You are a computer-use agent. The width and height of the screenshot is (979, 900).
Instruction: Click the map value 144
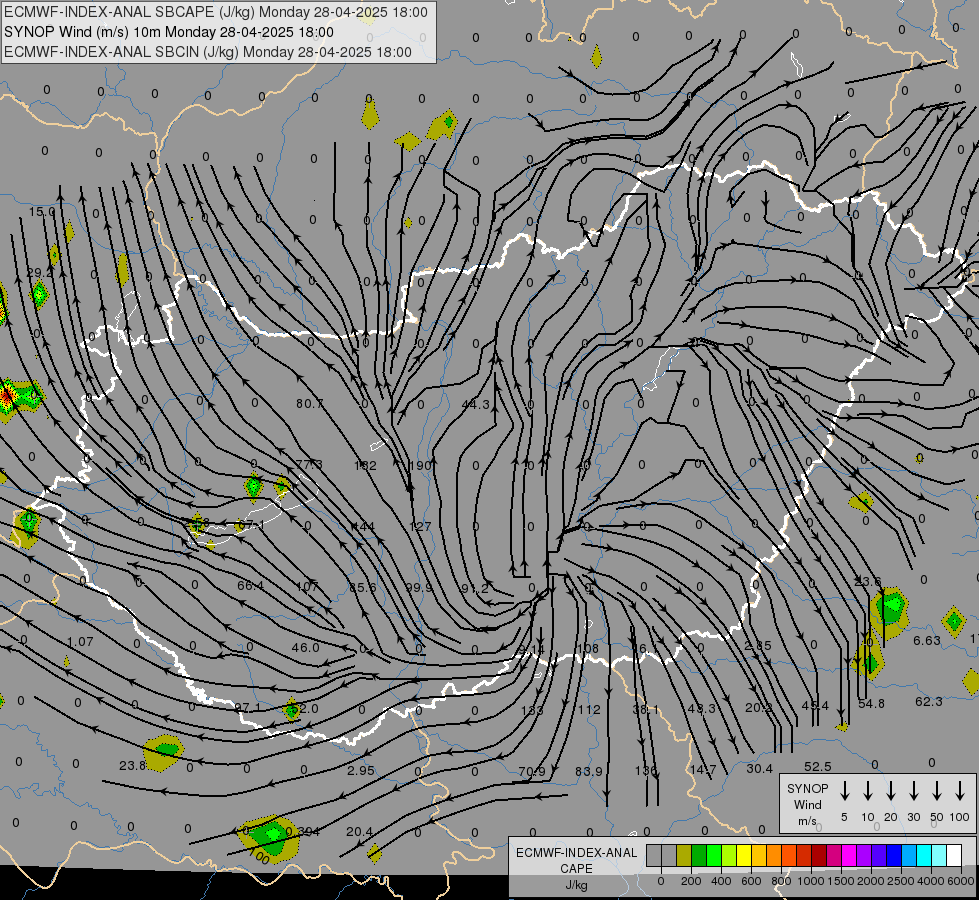click(x=364, y=527)
